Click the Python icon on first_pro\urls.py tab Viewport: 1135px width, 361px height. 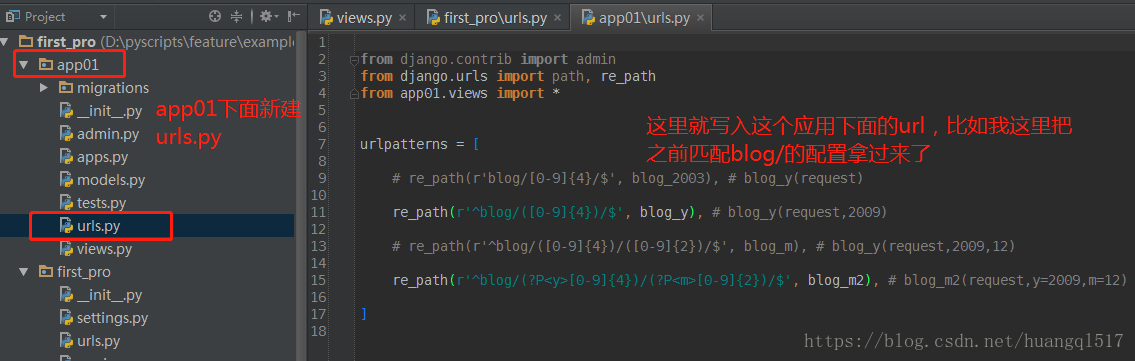coord(434,17)
